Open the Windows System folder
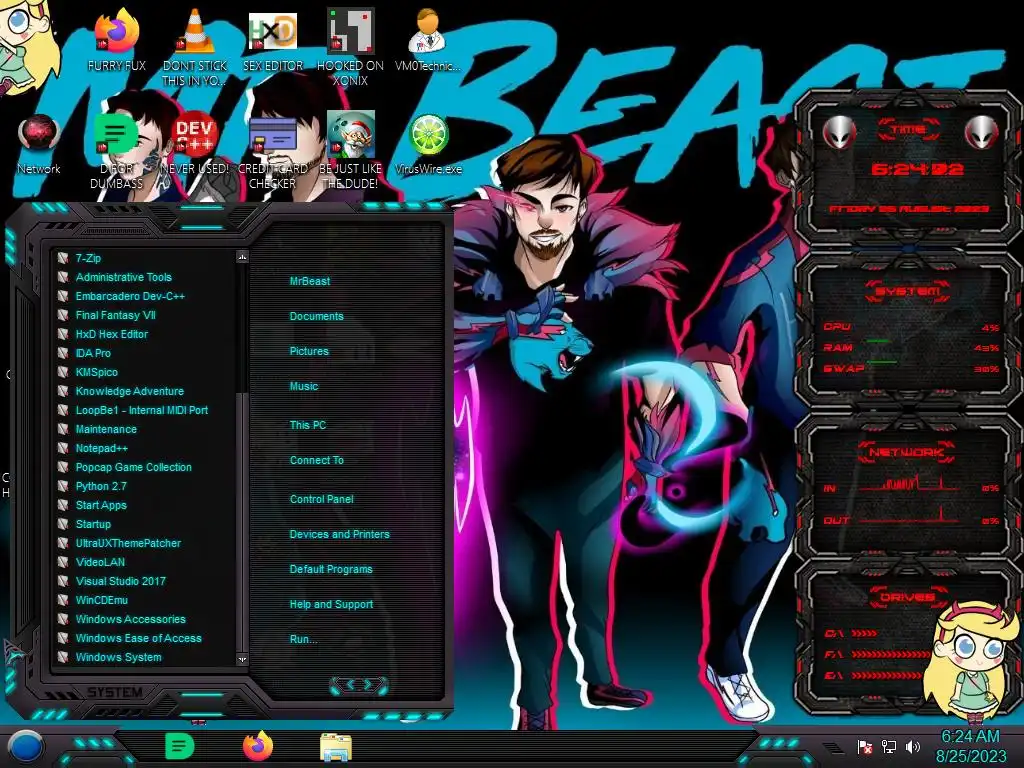Viewport: 1024px width, 768px height. pyautogui.click(x=118, y=657)
